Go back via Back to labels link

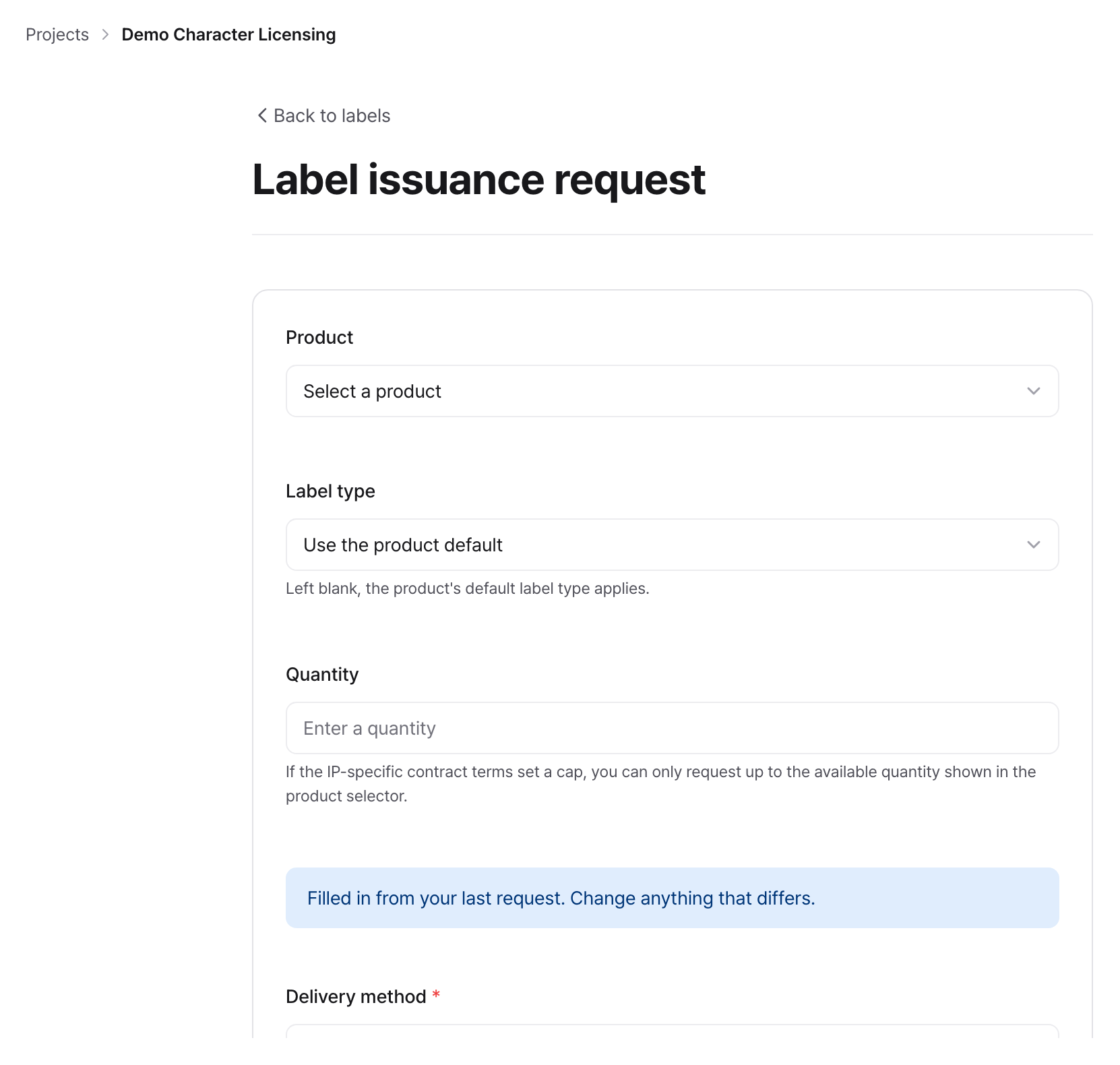(x=323, y=116)
